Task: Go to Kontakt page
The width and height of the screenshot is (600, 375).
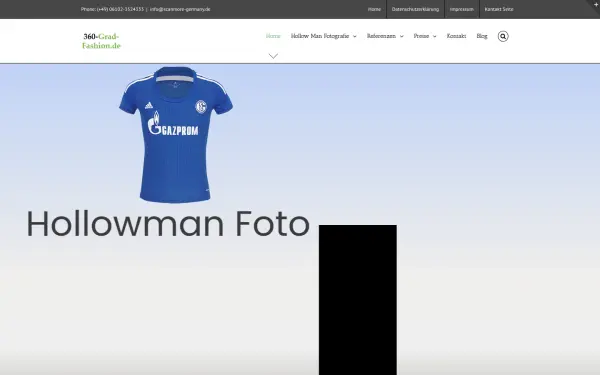Action: (456, 36)
